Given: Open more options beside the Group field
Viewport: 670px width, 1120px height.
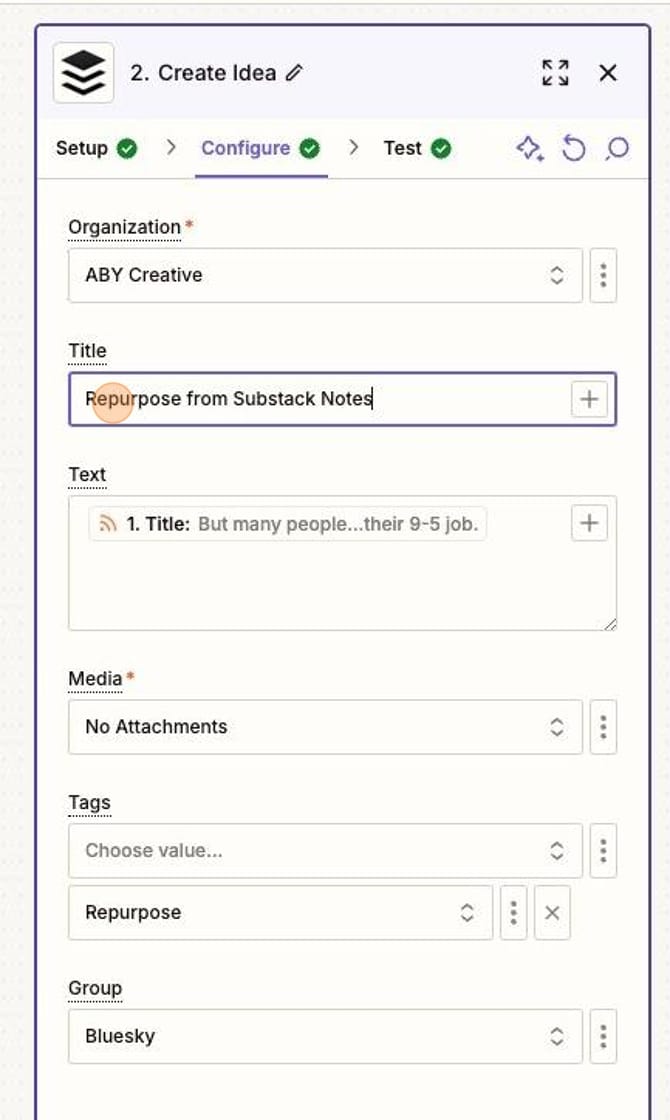Looking at the screenshot, I should point(604,1036).
